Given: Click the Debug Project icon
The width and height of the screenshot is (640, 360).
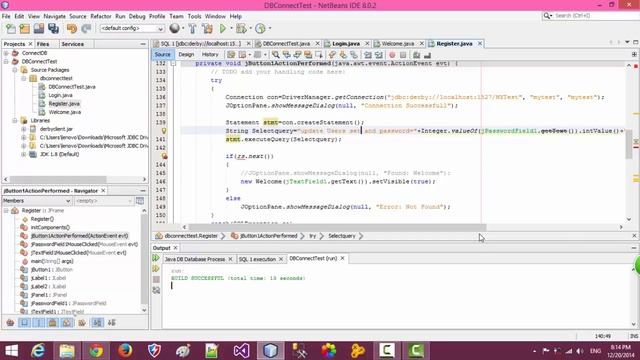Looking at the screenshot, I should point(241,29).
